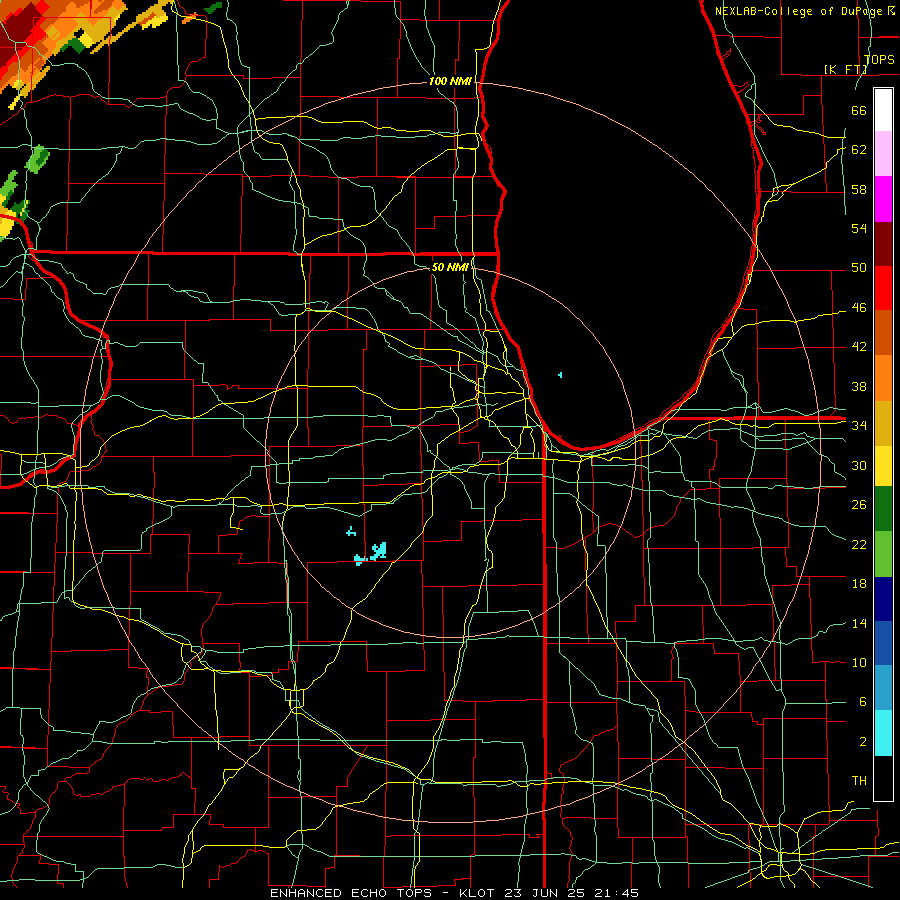Screen dimensions: 900x900
Task: Click the '38' legend value
Action: point(859,386)
